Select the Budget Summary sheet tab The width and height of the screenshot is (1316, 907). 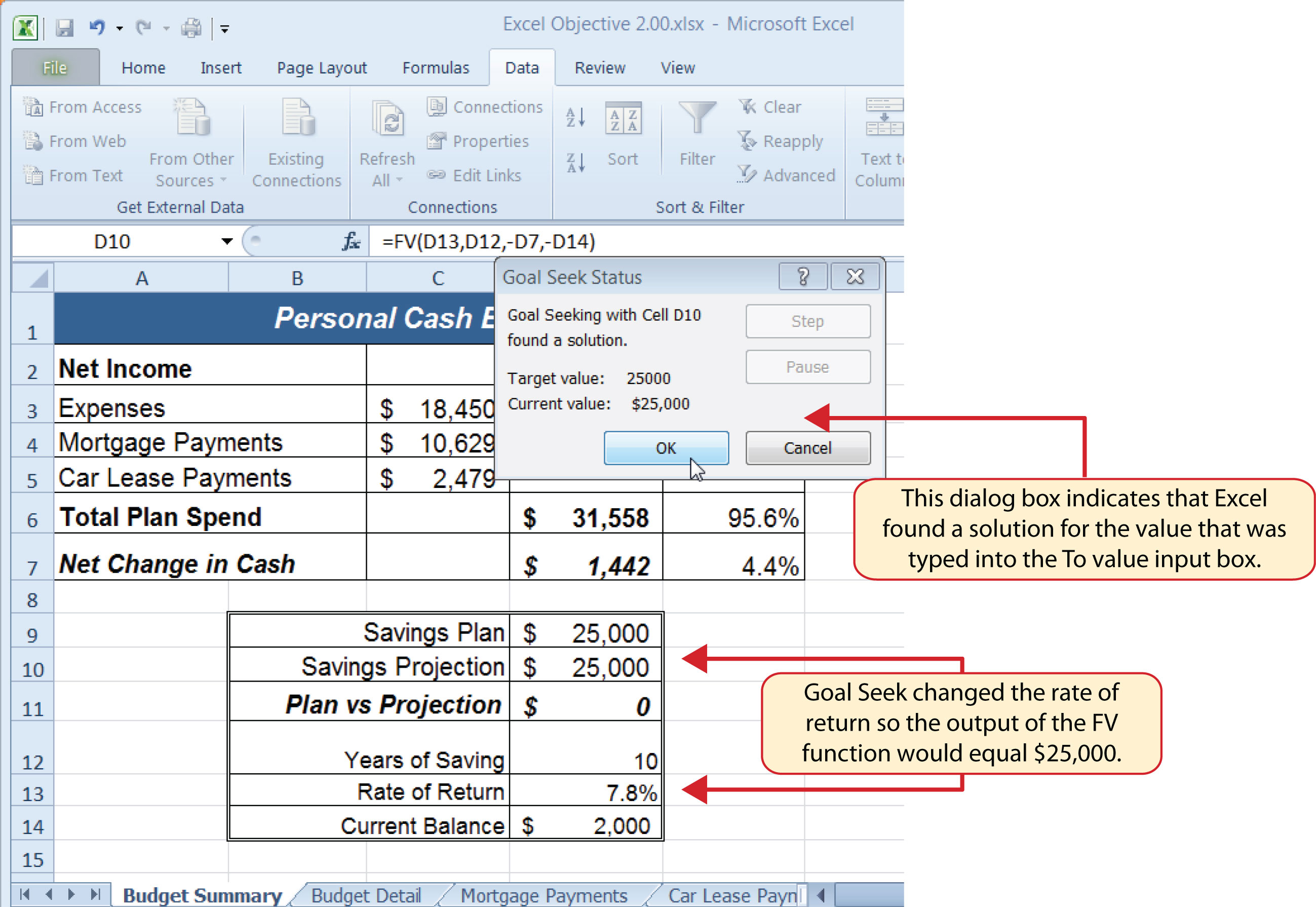coord(202,895)
